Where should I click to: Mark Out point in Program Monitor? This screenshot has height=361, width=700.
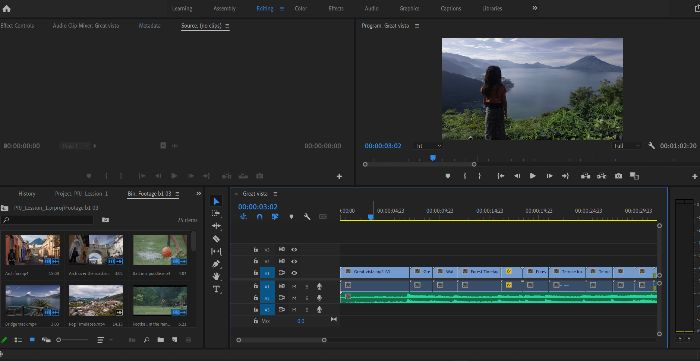point(480,176)
